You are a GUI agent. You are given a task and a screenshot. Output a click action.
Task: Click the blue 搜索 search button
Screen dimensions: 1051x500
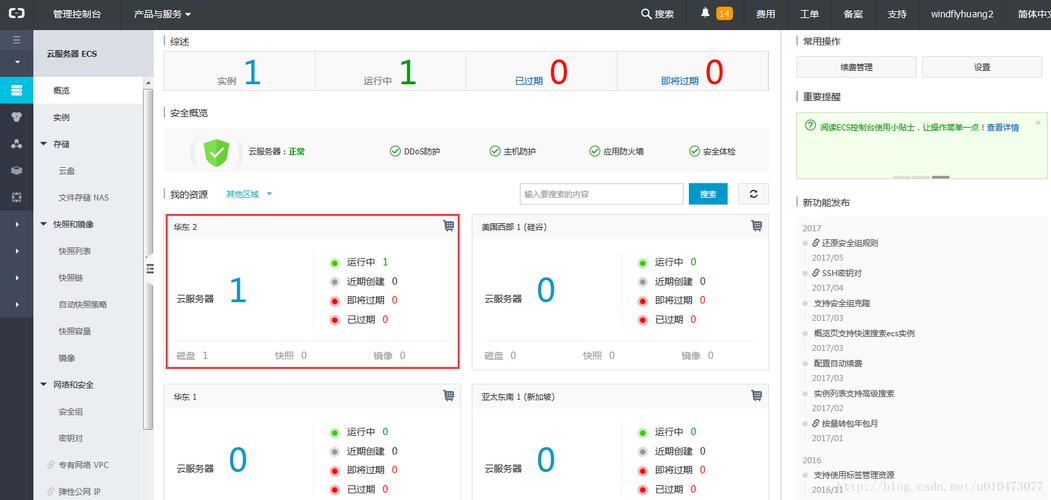tap(708, 194)
